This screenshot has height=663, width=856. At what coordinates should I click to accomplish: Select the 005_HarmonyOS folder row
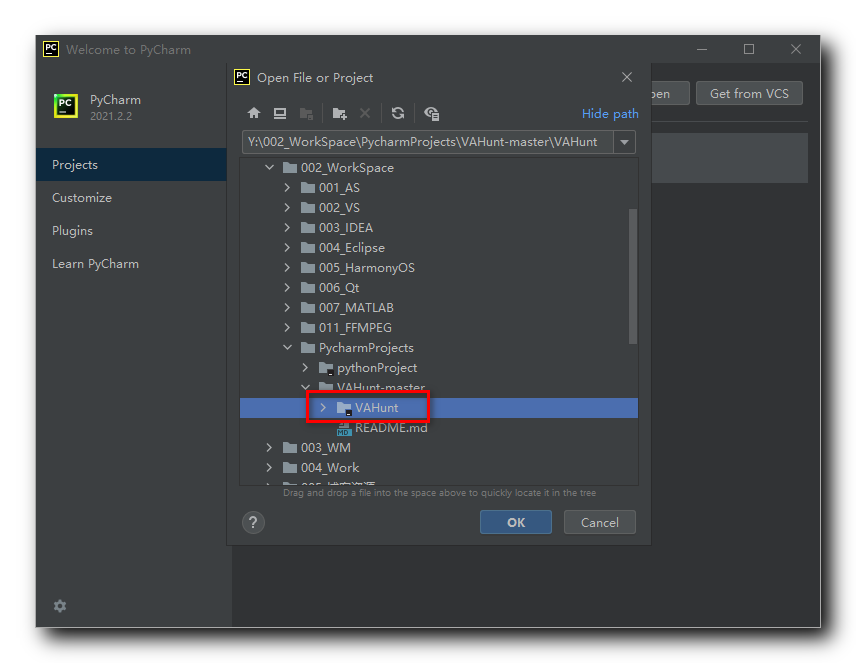(439, 268)
